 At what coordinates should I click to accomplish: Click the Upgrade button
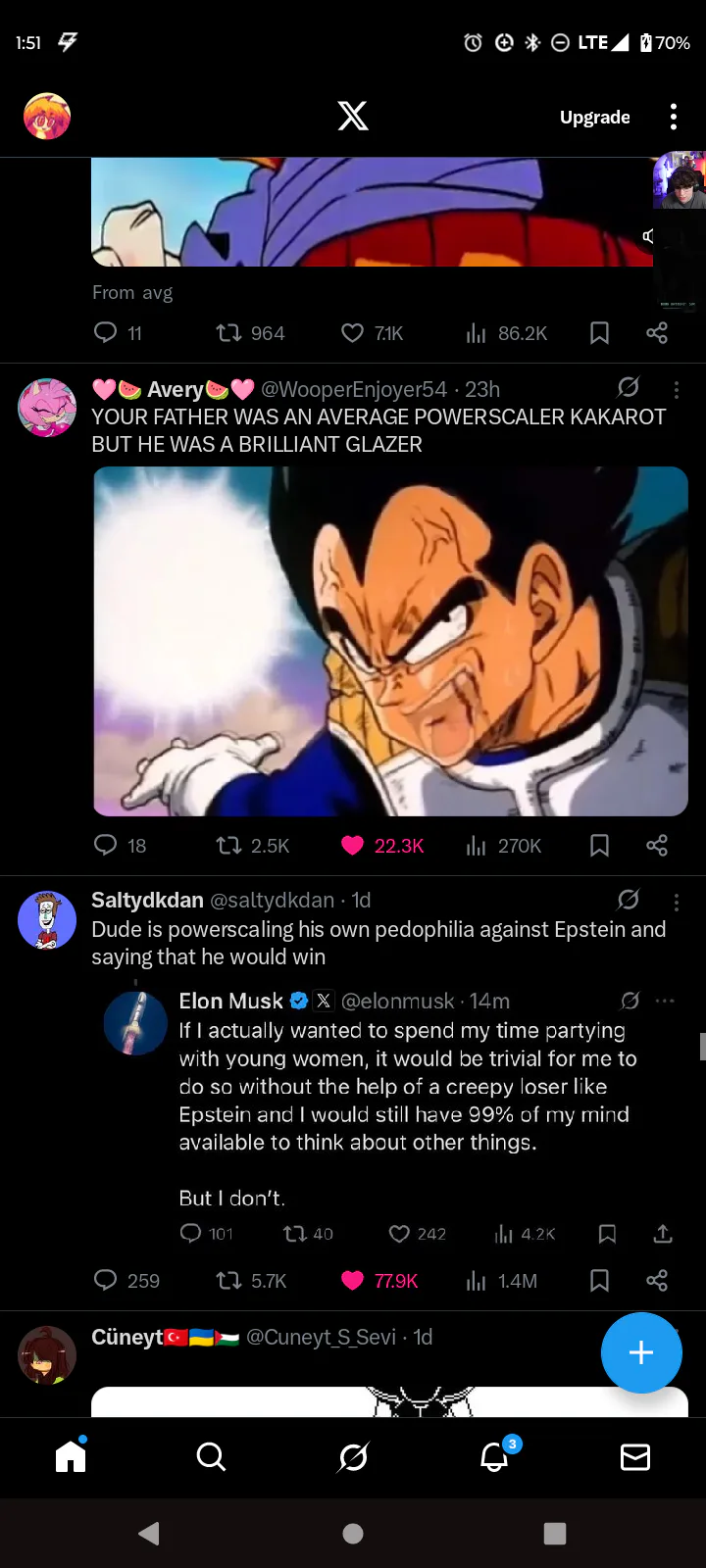click(594, 118)
